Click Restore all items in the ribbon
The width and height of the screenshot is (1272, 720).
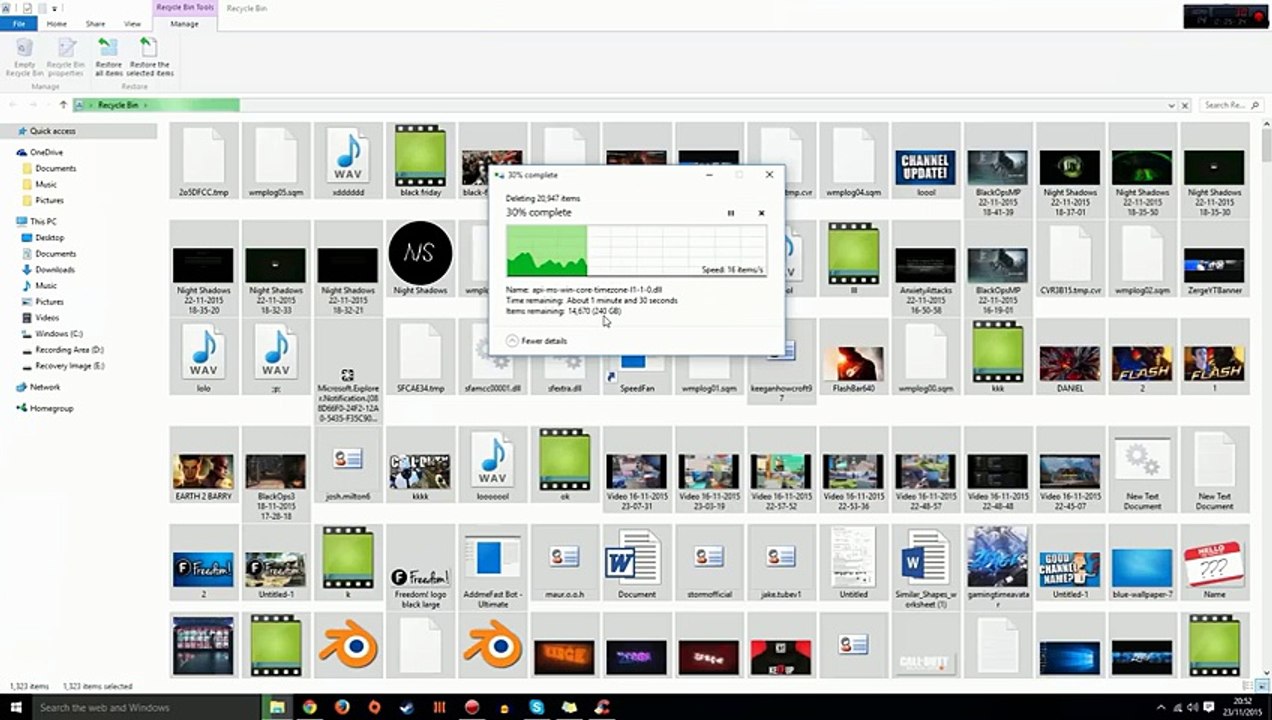tap(109, 57)
